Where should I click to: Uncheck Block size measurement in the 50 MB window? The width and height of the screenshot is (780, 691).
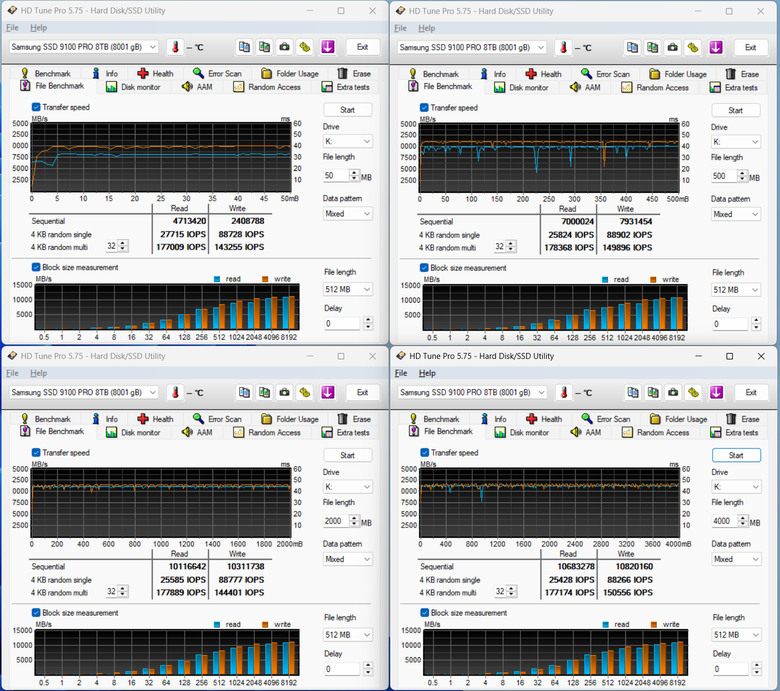(x=36, y=267)
